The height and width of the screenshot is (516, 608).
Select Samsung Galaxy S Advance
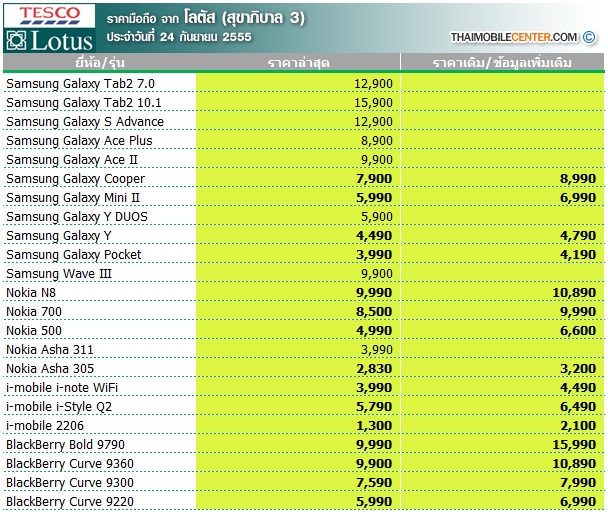pyautogui.click(x=85, y=122)
